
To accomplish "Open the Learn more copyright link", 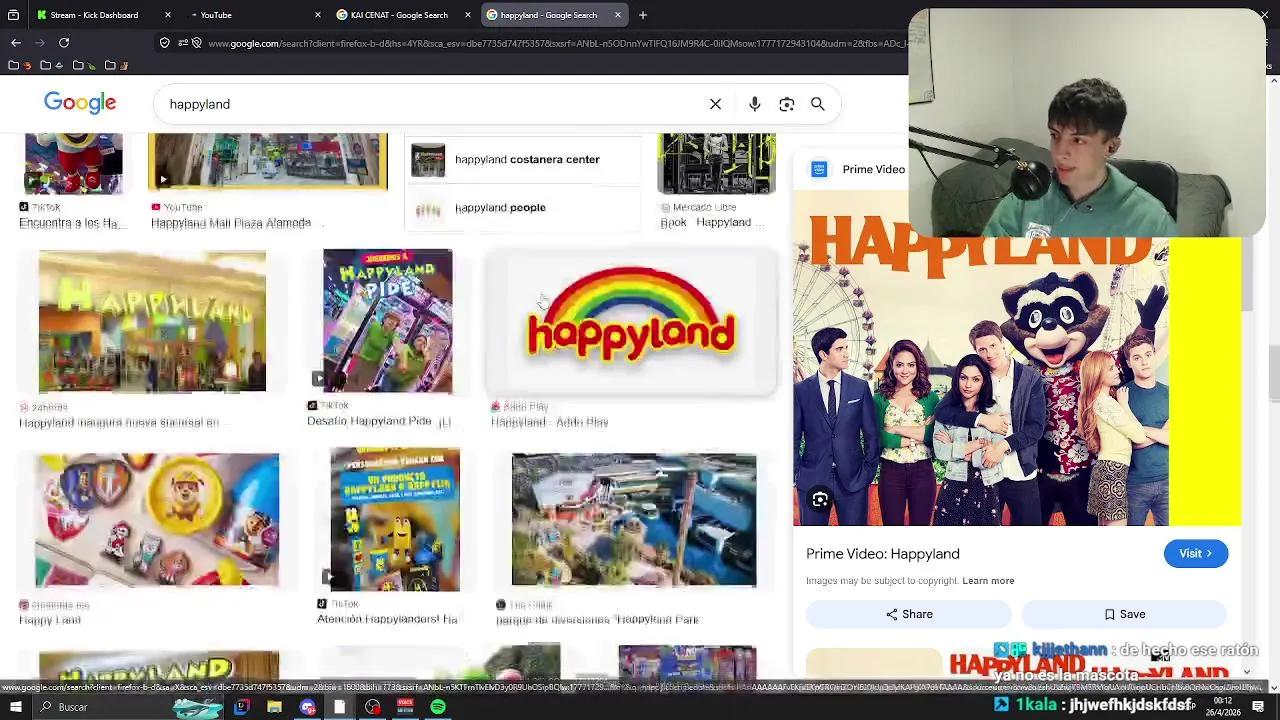I will click(x=988, y=580).
